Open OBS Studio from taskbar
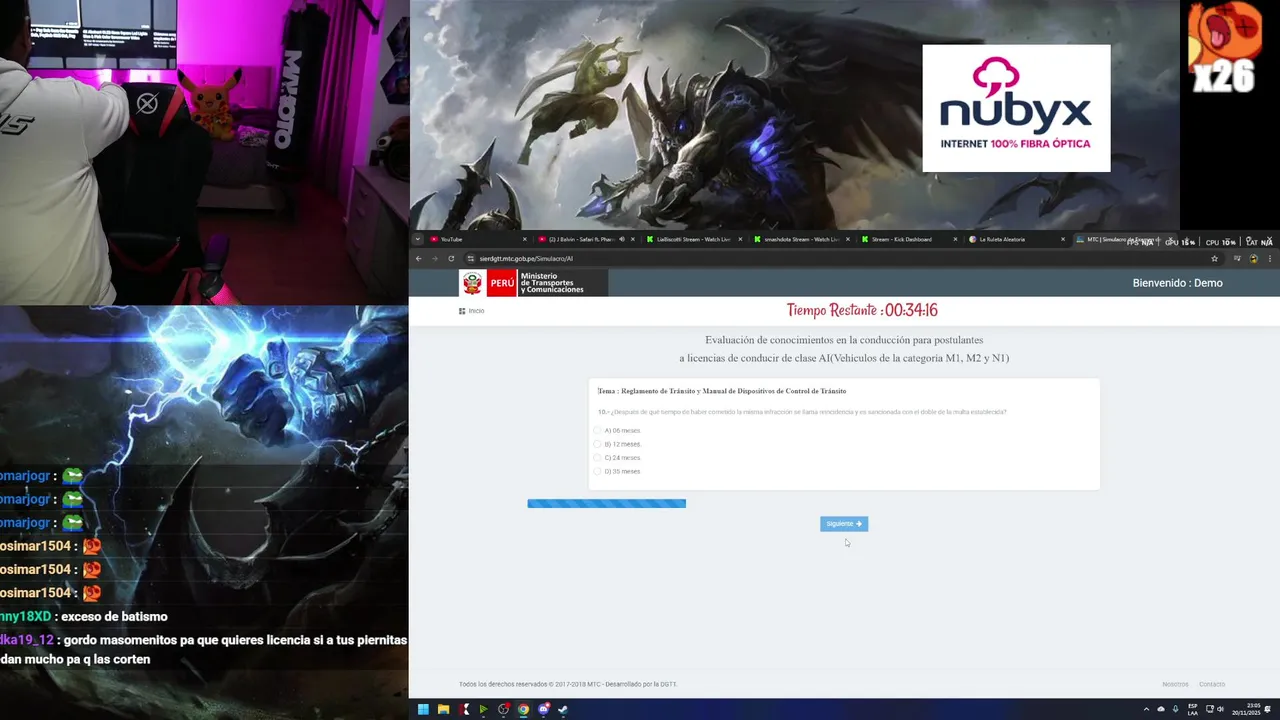The image size is (1280, 720). pos(503,710)
